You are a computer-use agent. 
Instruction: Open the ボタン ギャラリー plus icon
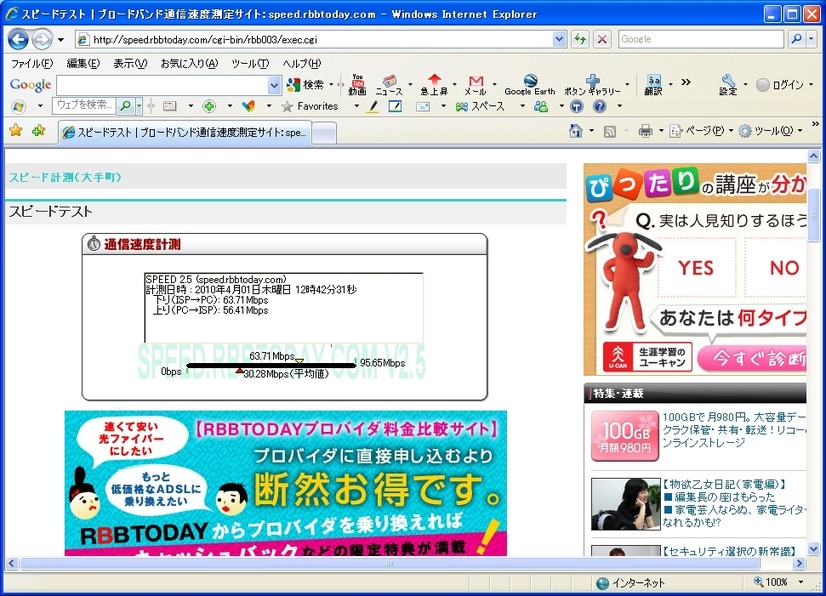(x=593, y=84)
